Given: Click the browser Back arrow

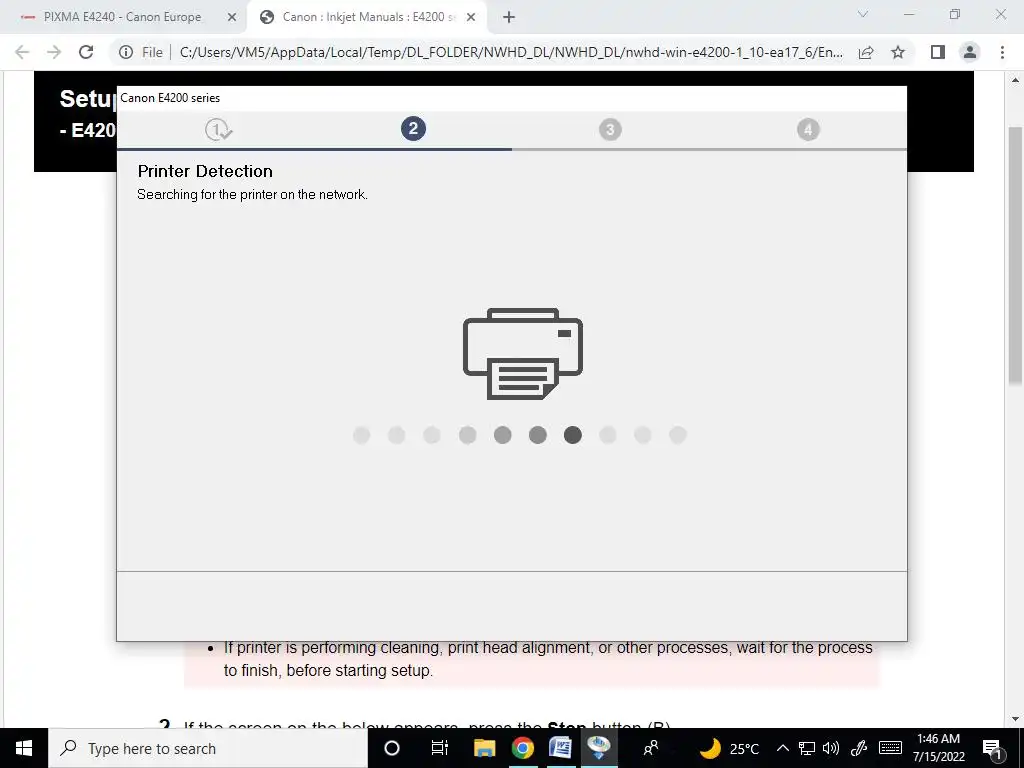Looking at the screenshot, I should click(x=22, y=52).
